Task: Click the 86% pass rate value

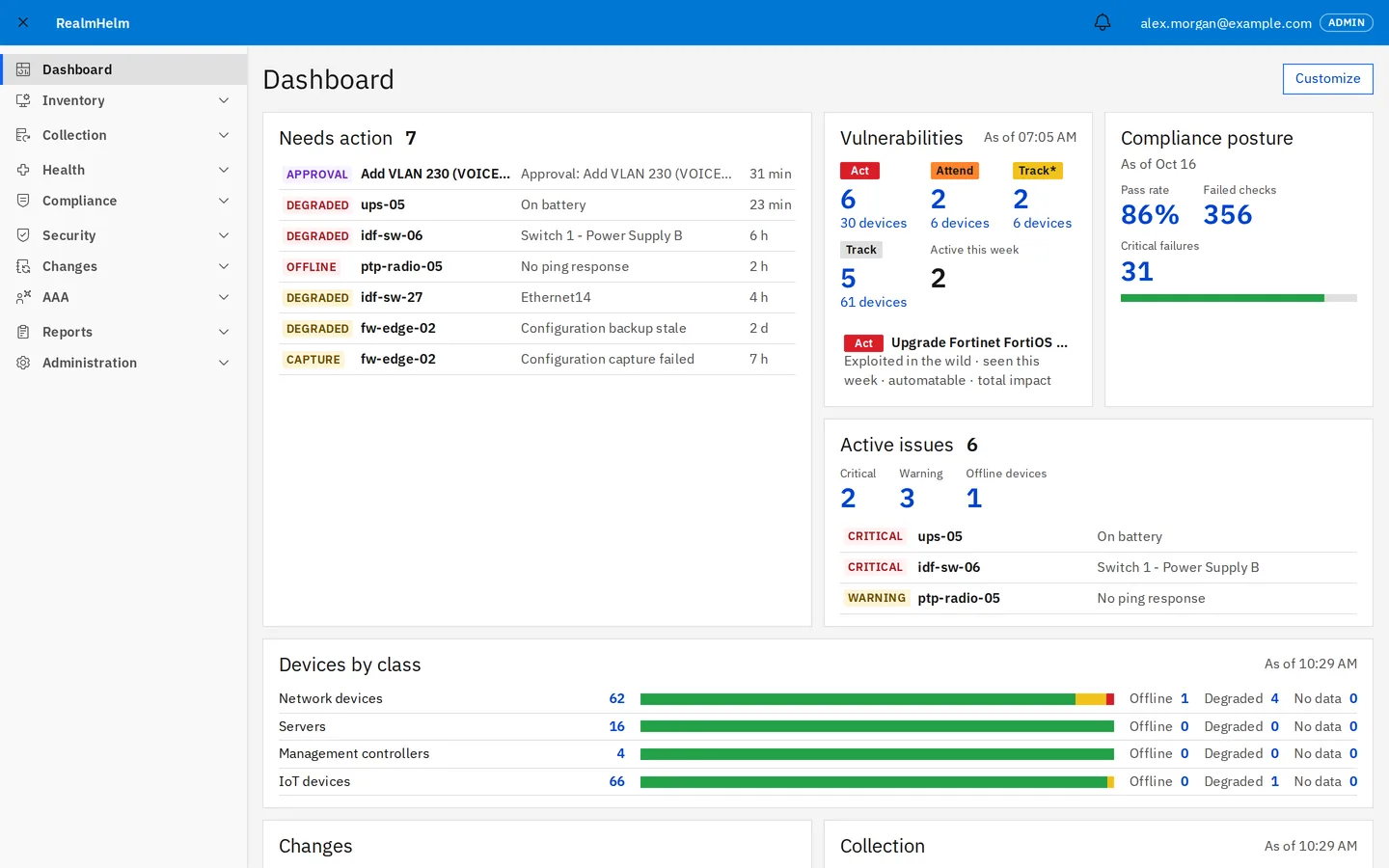Action: coord(1150,214)
